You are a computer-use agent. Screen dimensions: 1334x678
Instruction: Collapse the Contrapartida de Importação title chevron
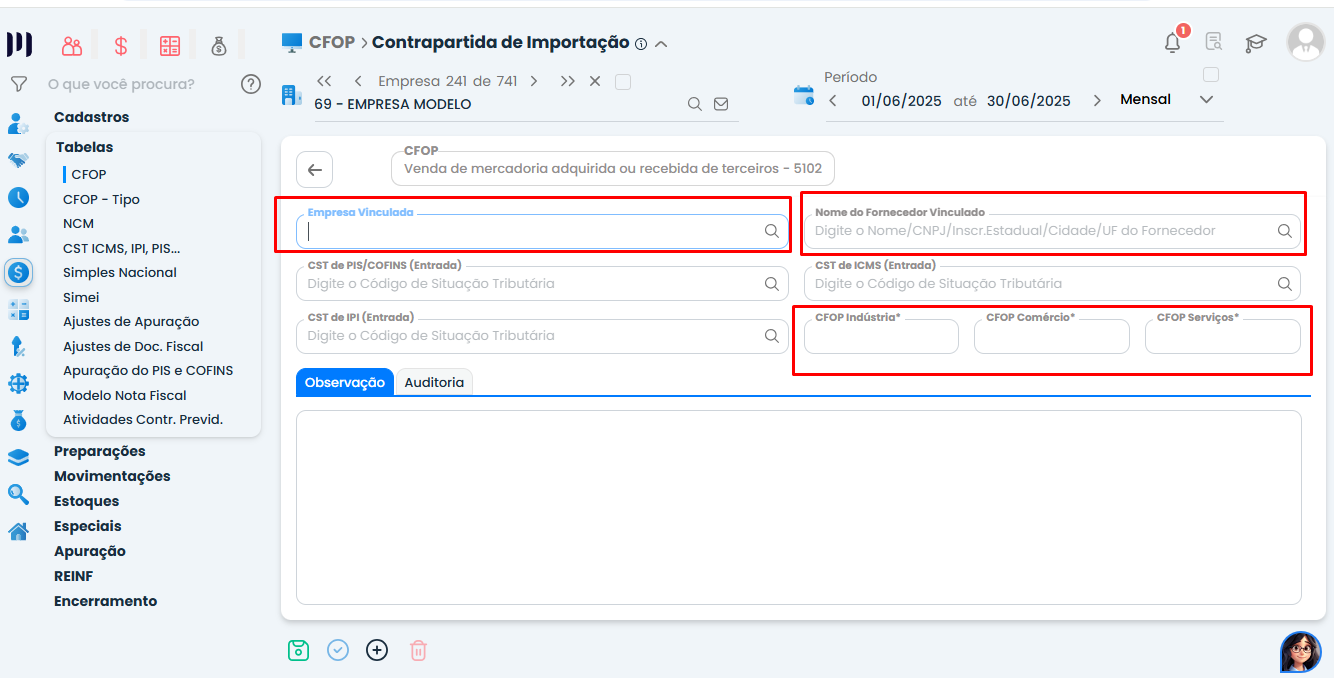click(660, 44)
